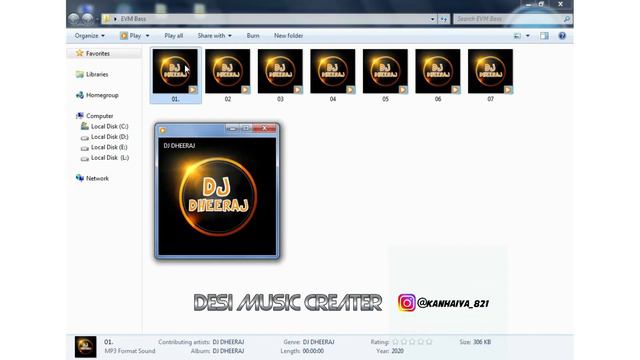The height and width of the screenshot is (360, 640).
Task: Select the 04 audio file thumbnail
Action: (333, 71)
